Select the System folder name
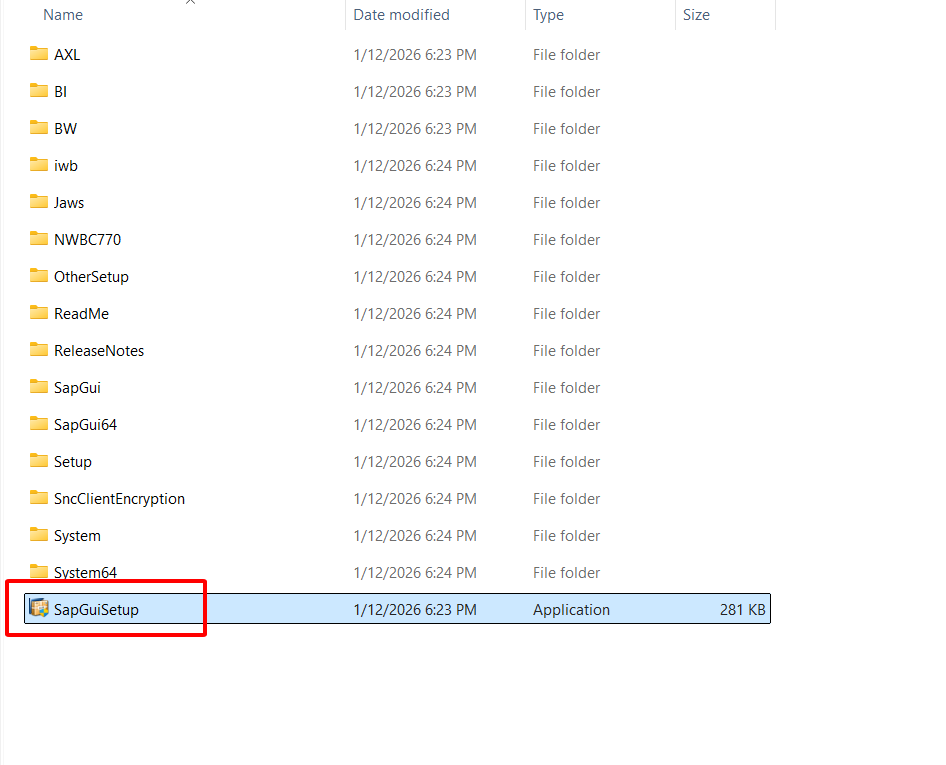Image resolution: width=946 pixels, height=765 pixels. click(x=77, y=536)
